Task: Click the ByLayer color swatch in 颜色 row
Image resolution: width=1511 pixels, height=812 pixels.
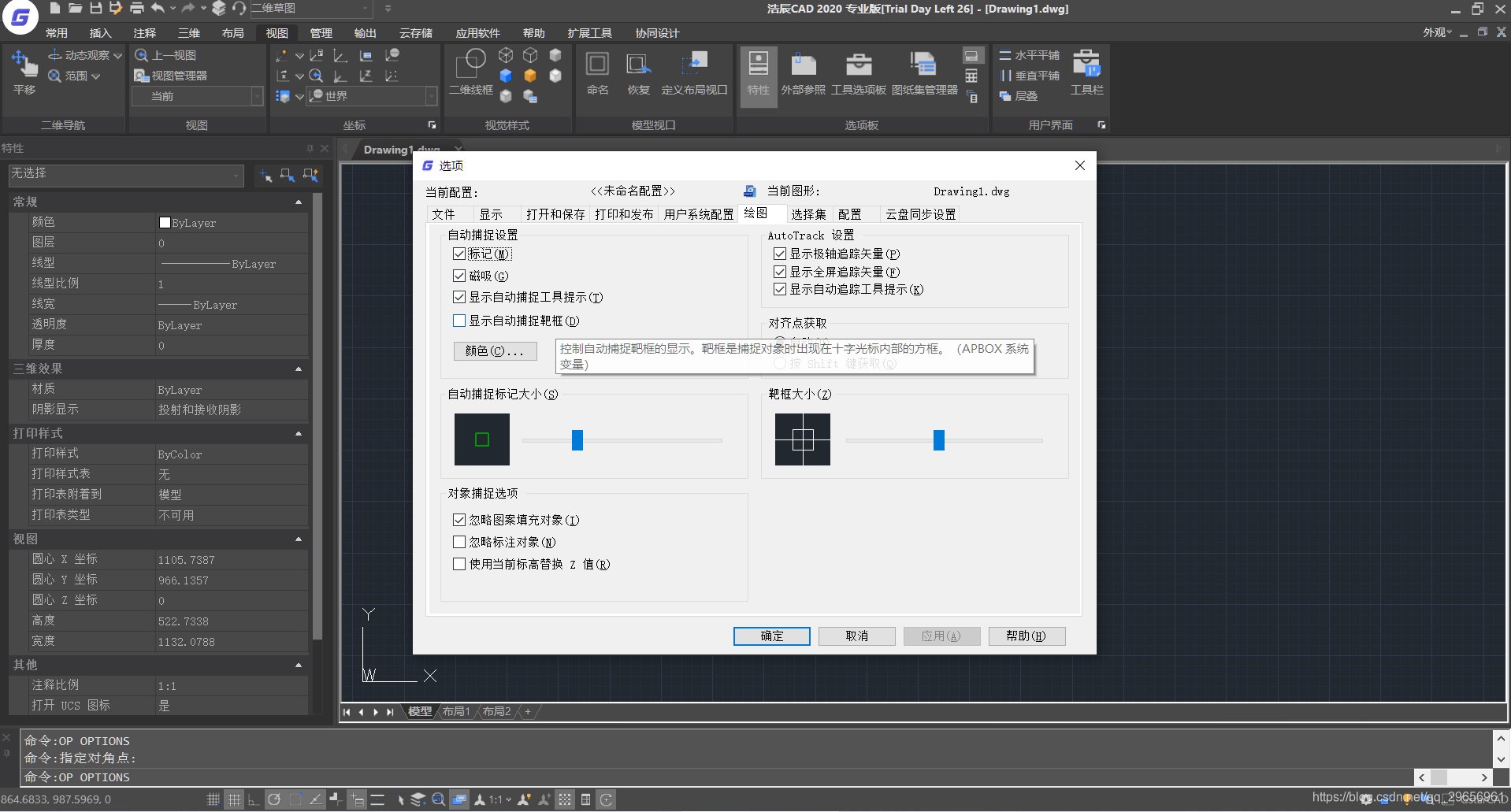Action: 165,223
